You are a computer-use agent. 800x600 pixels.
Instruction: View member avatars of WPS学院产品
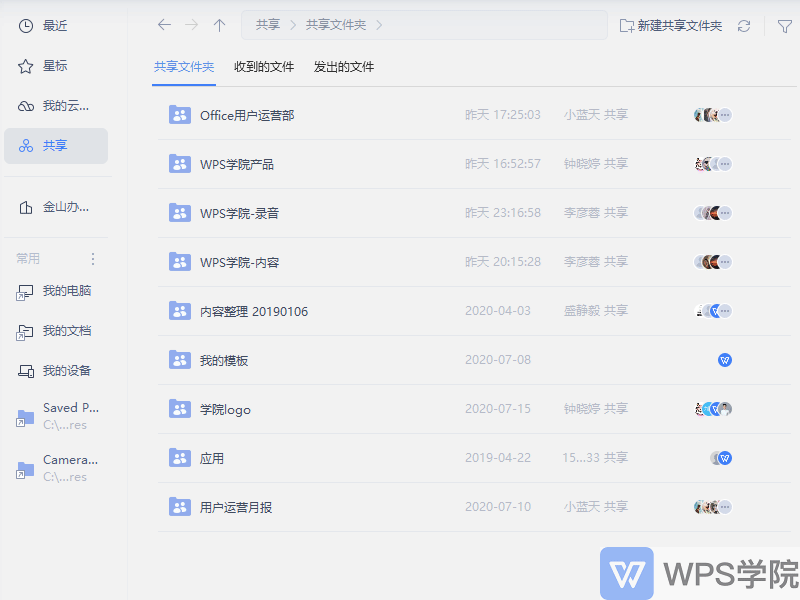tap(713, 164)
